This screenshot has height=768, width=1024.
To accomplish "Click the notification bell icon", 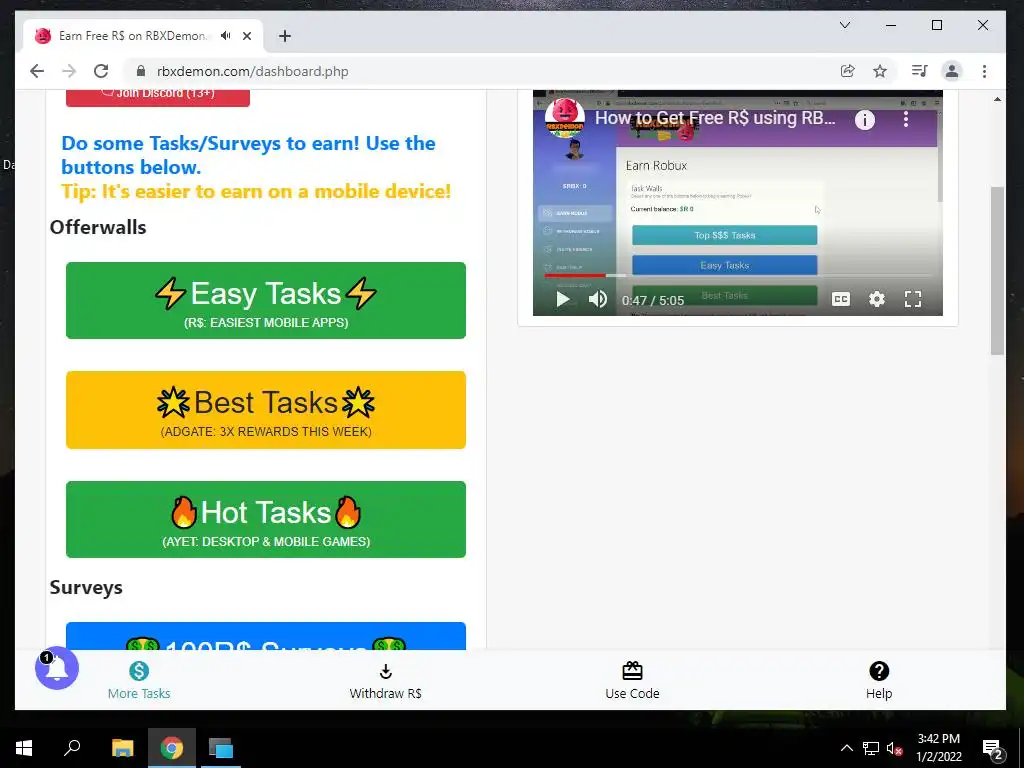I will pyautogui.click(x=57, y=668).
